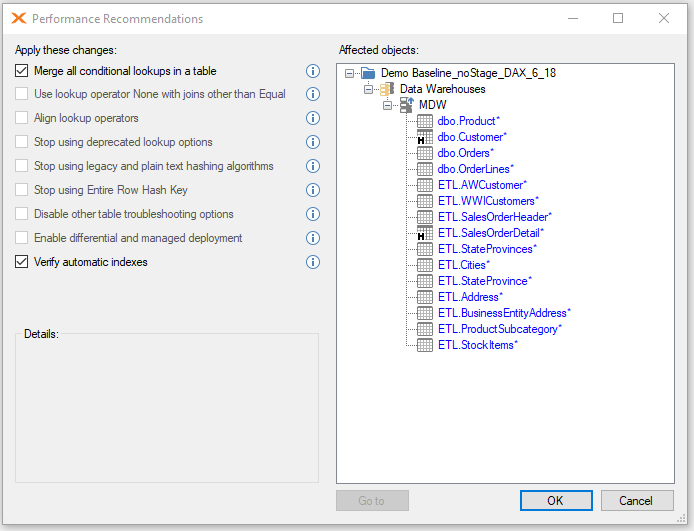Collapse the Data Warehouses tree node
The height and width of the screenshot is (531, 694).
coord(368,89)
